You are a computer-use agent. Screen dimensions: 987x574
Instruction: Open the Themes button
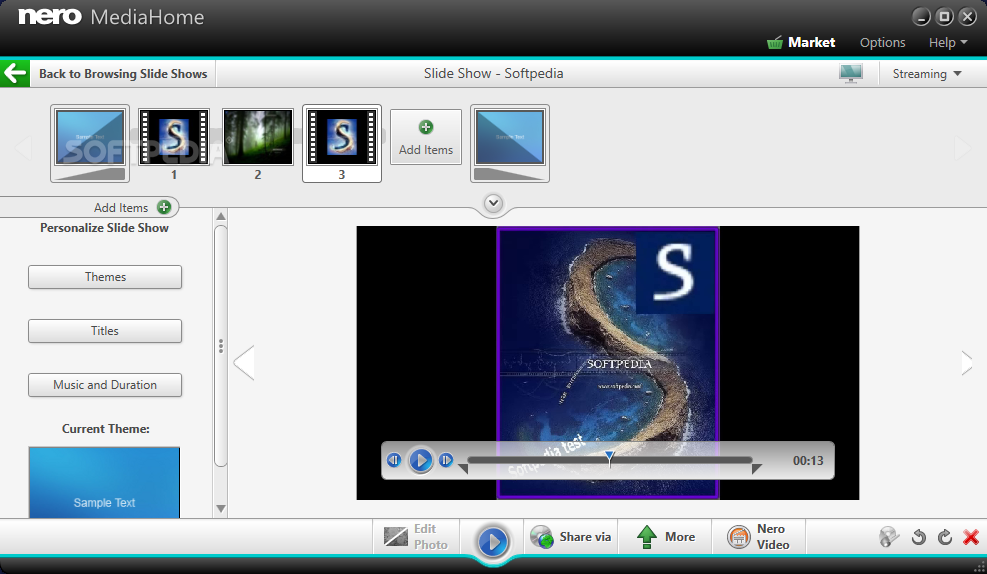pyautogui.click(x=105, y=277)
